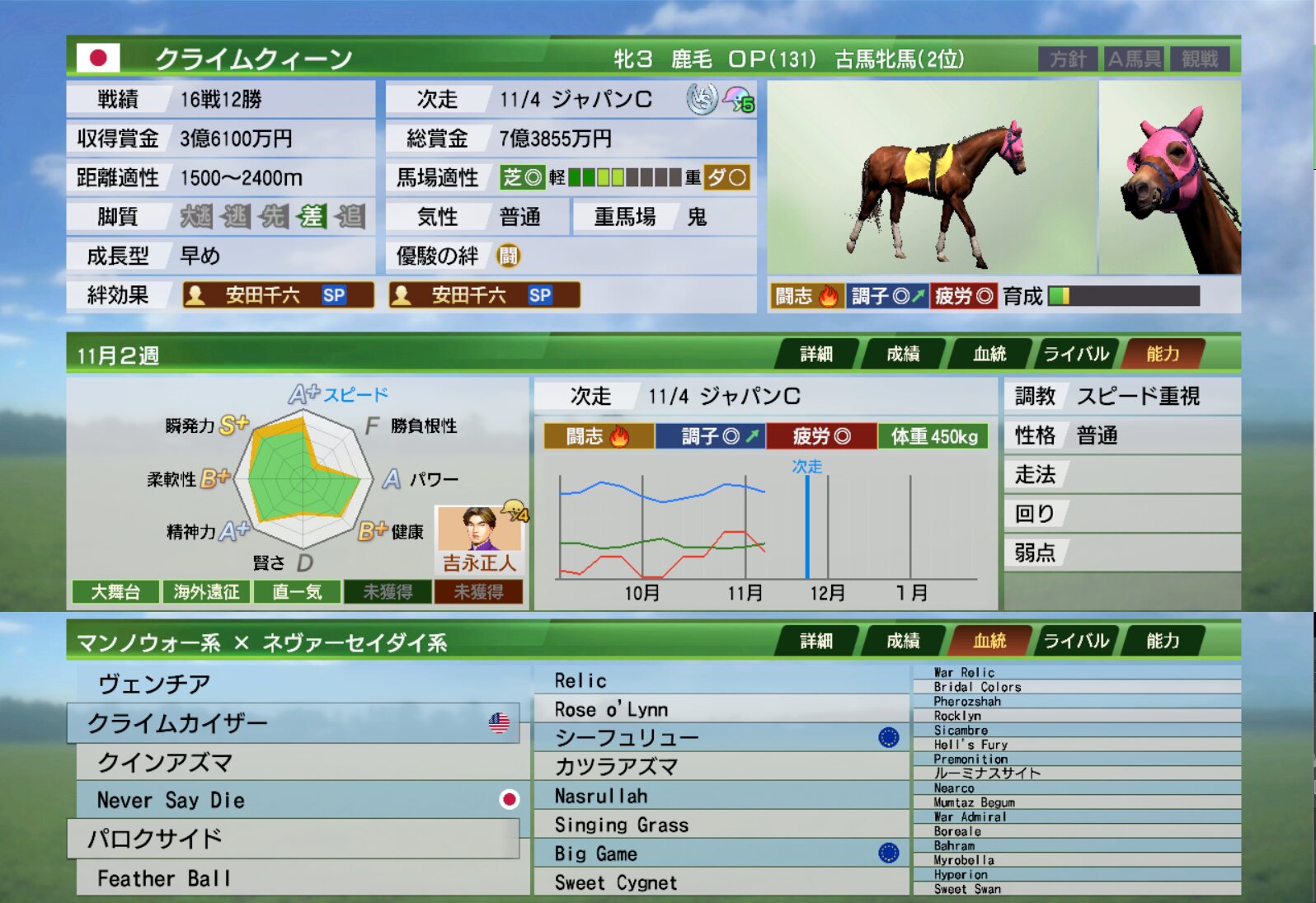Click the EU flag icon on Big Game

(888, 853)
